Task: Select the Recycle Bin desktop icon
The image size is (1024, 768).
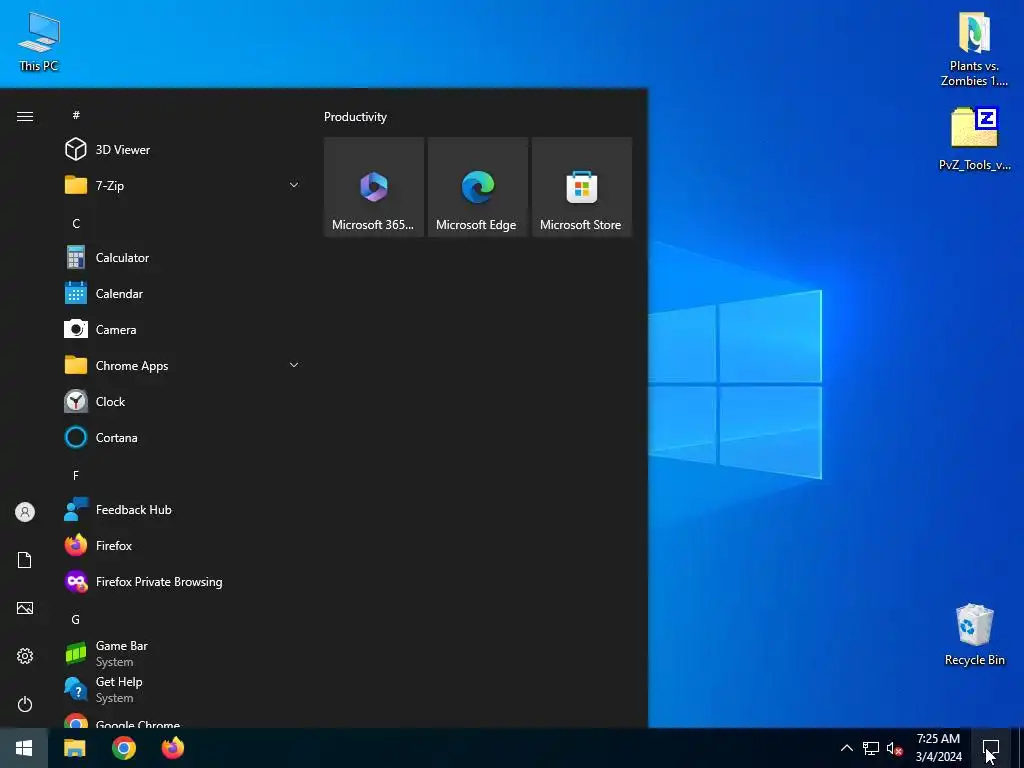Action: click(x=974, y=635)
